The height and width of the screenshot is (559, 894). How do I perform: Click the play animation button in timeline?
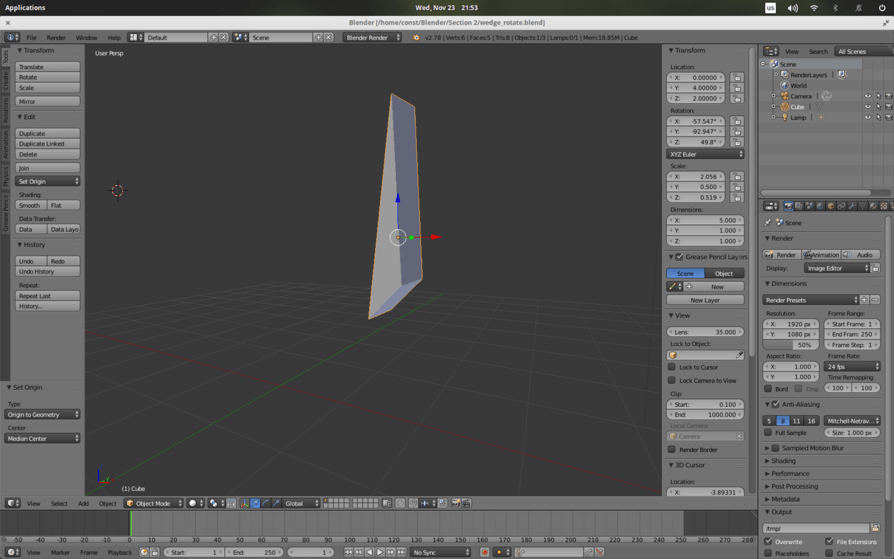pos(380,552)
